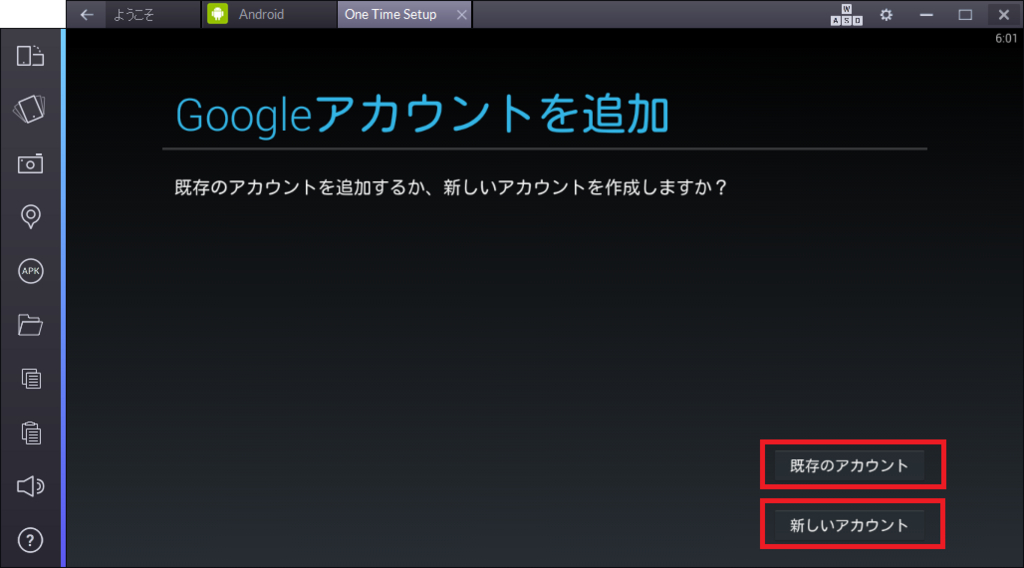This screenshot has width=1024, height=568.
Task: Click the copy icon in the sidebar
Action: [x=31, y=379]
